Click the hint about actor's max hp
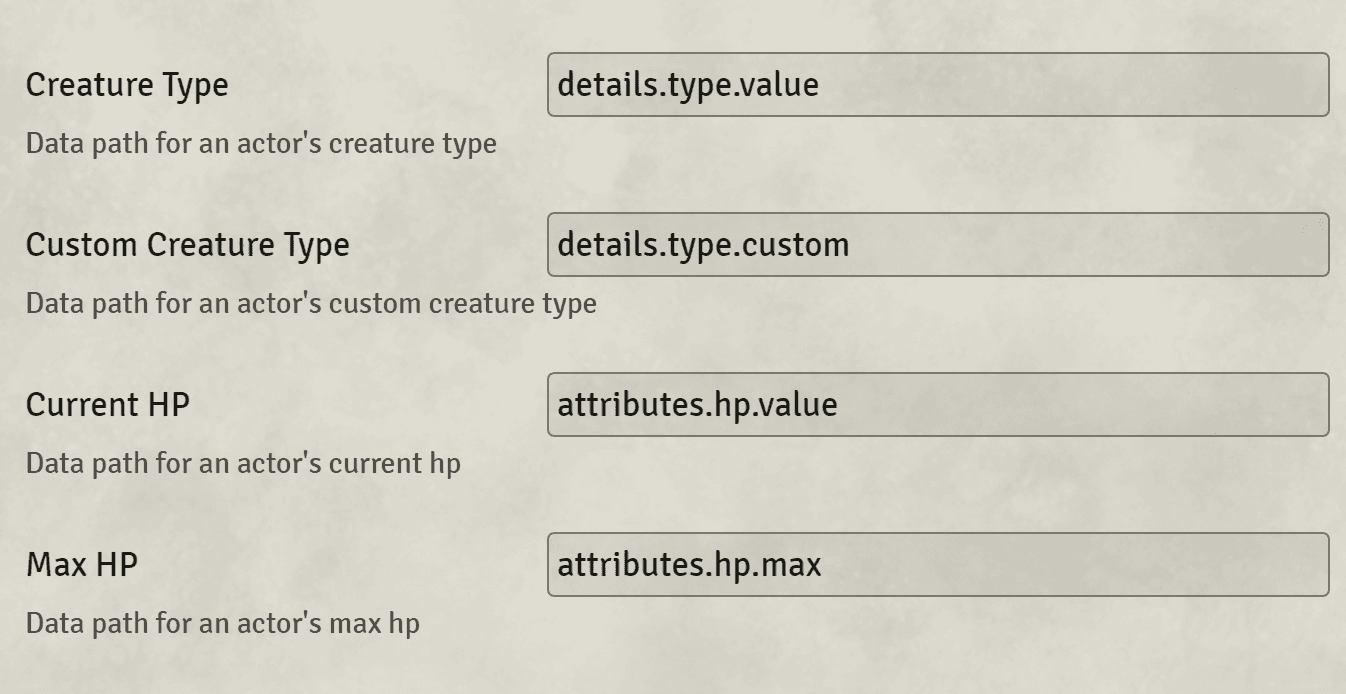The width and height of the screenshot is (1346, 694). pos(223,624)
